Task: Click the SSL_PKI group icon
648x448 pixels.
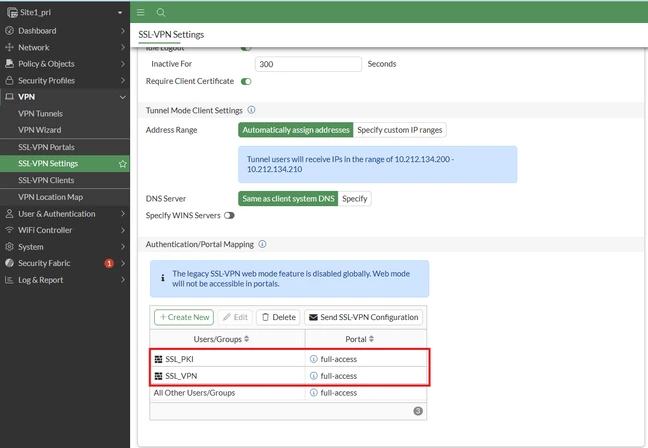Action: 158,359
